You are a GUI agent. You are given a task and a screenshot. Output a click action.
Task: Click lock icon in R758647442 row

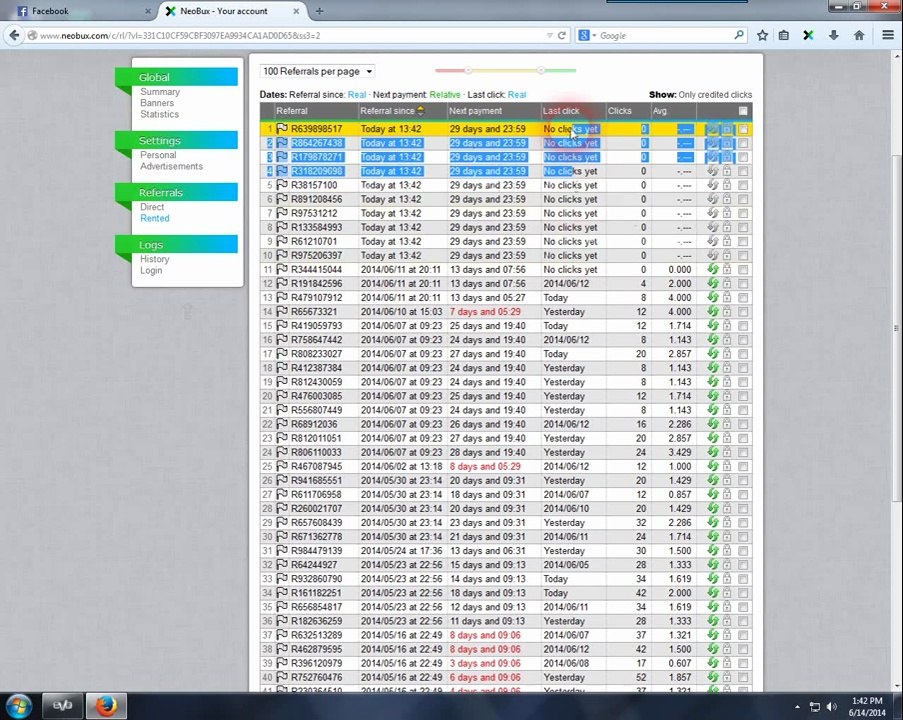[x=727, y=339]
